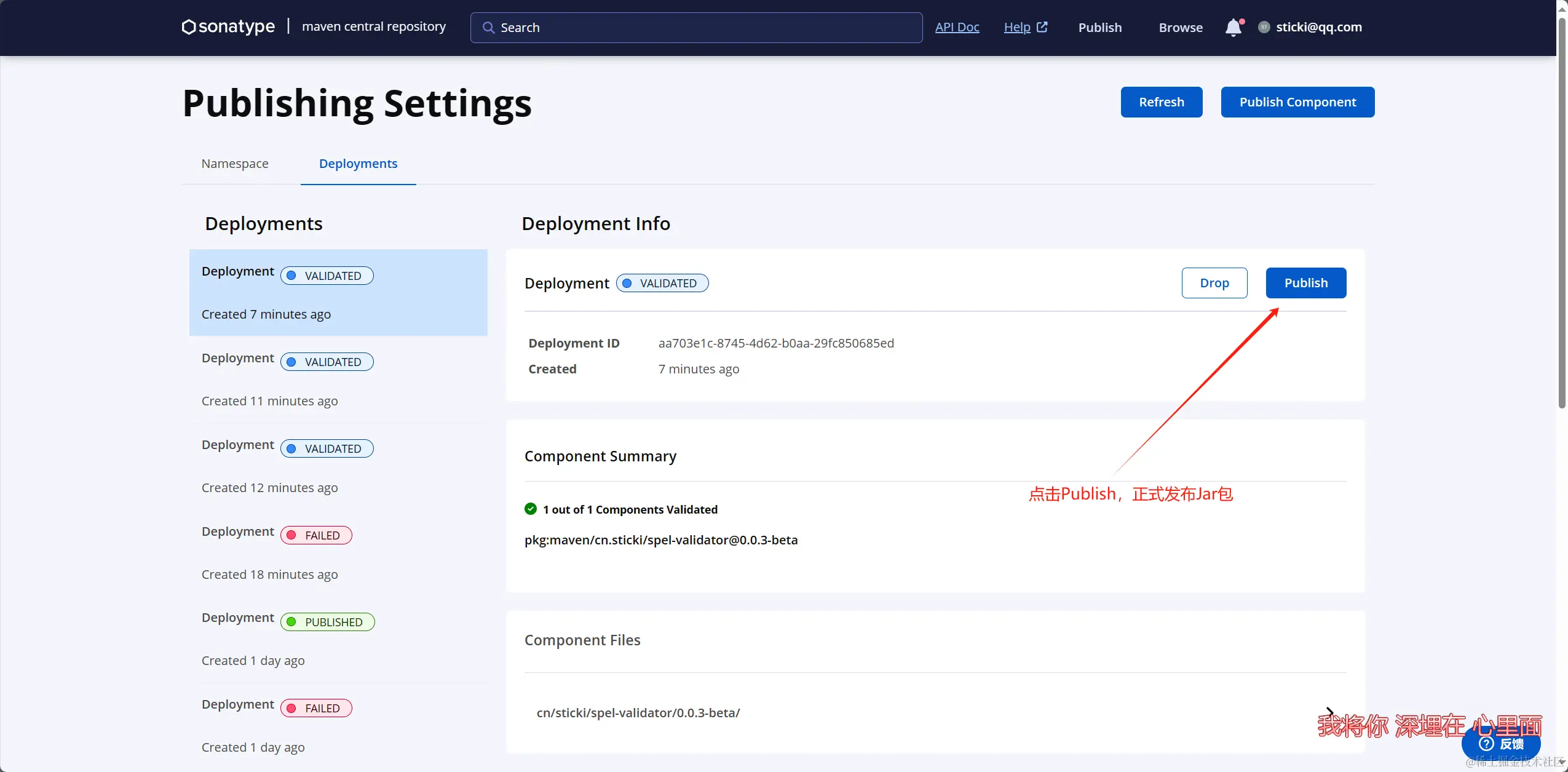The image size is (1568, 772).
Task: Open Publish in top navigation
Action: (x=1099, y=28)
